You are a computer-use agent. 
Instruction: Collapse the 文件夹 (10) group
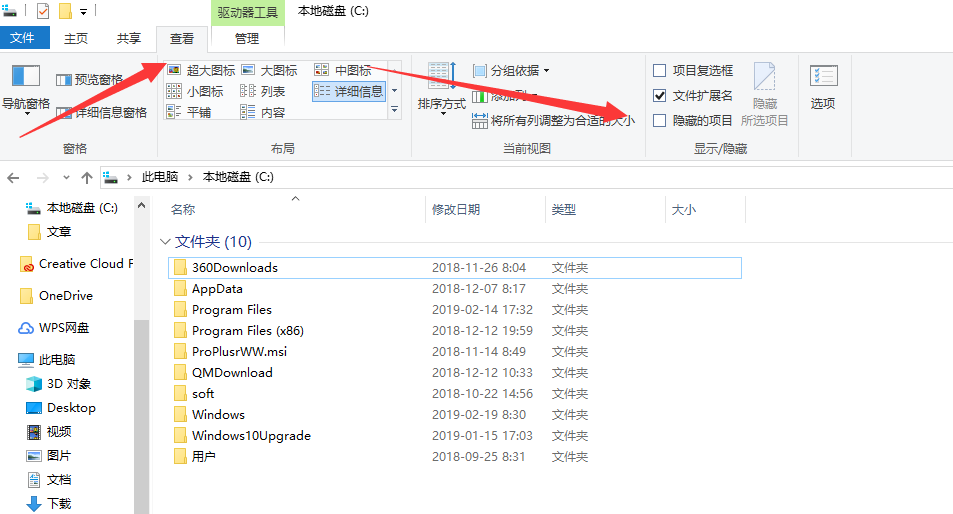tap(164, 242)
